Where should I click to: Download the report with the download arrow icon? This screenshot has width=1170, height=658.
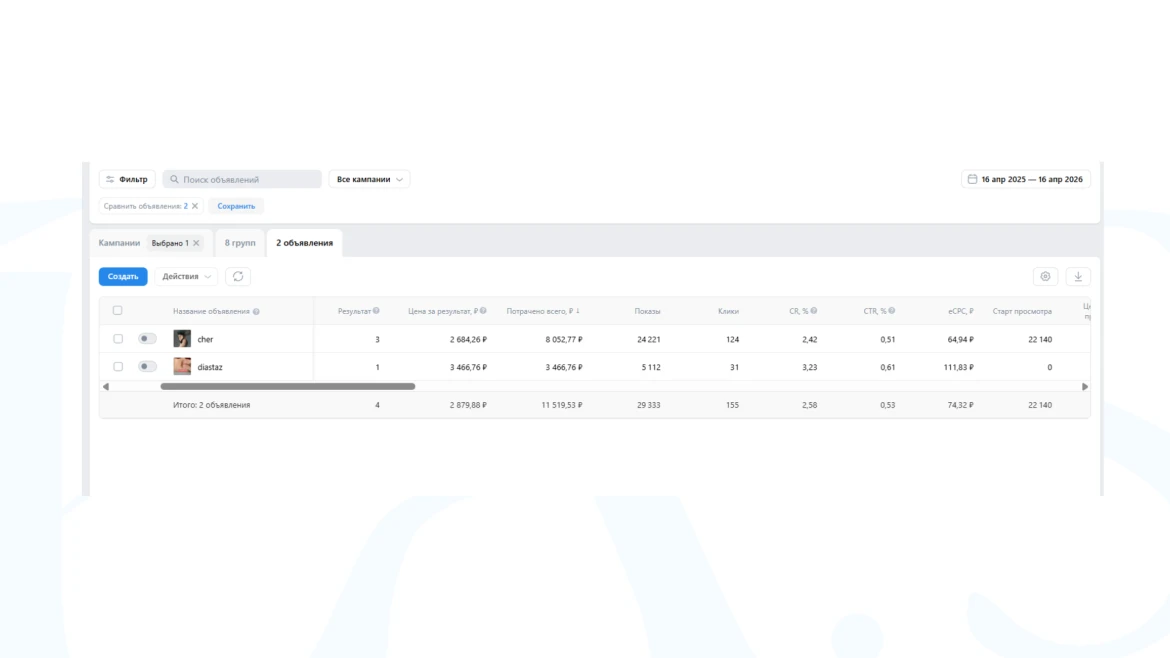(x=1078, y=277)
